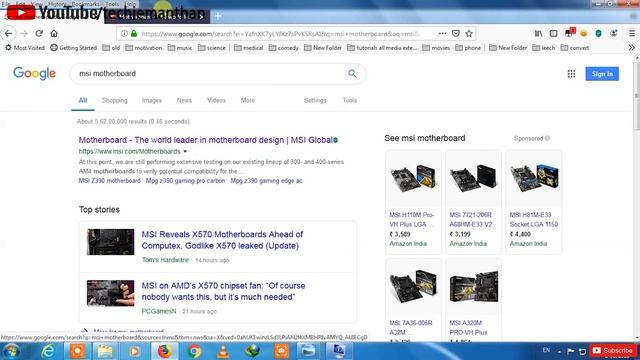Image resolution: width=640 pixels, height=360 pixels.
Task: Open the PCGamesN story thumbnail
Action: (111, 293)
